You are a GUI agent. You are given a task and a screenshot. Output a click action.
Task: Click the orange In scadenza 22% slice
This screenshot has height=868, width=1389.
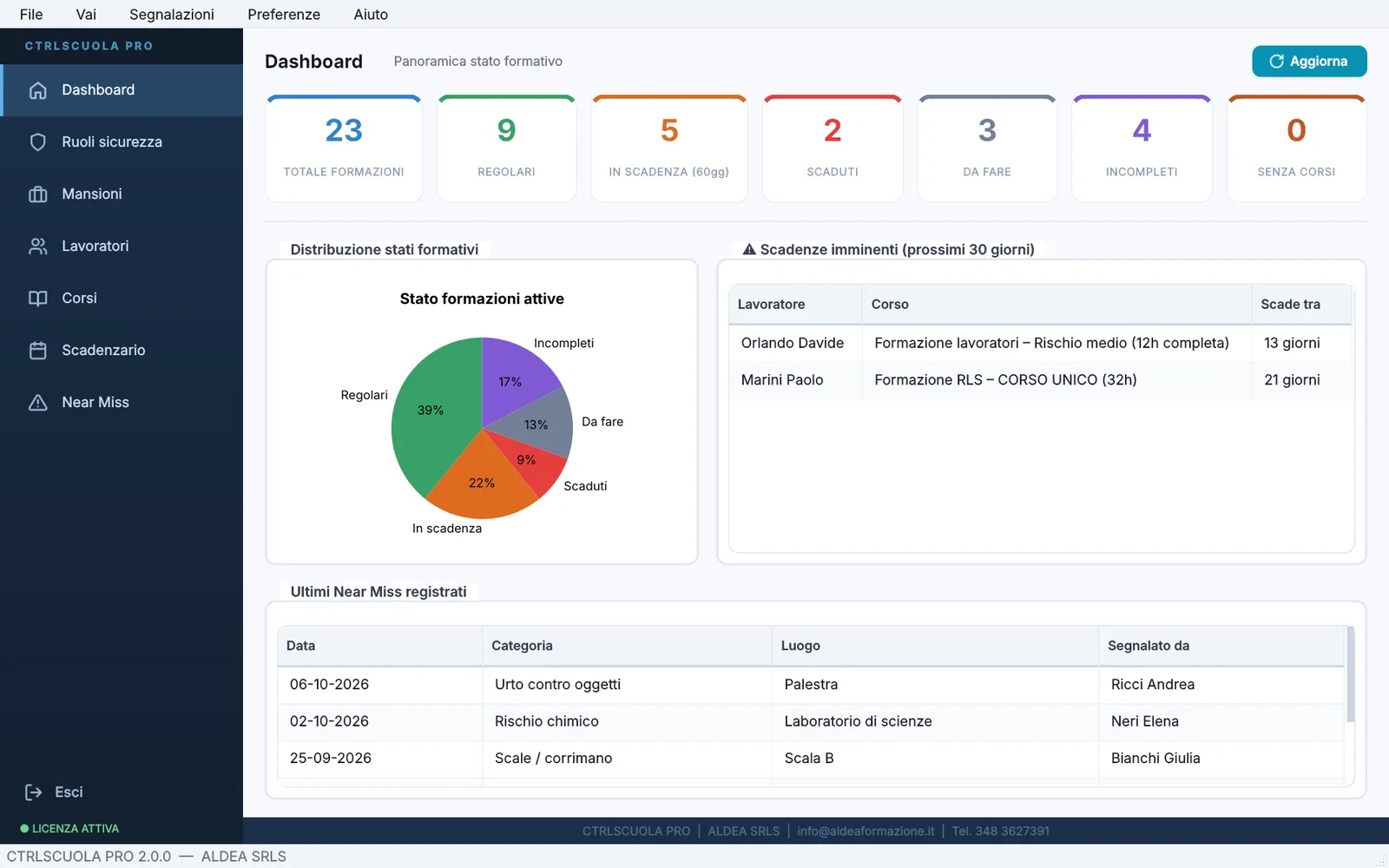pyautogui.click(x=482, y=482)
